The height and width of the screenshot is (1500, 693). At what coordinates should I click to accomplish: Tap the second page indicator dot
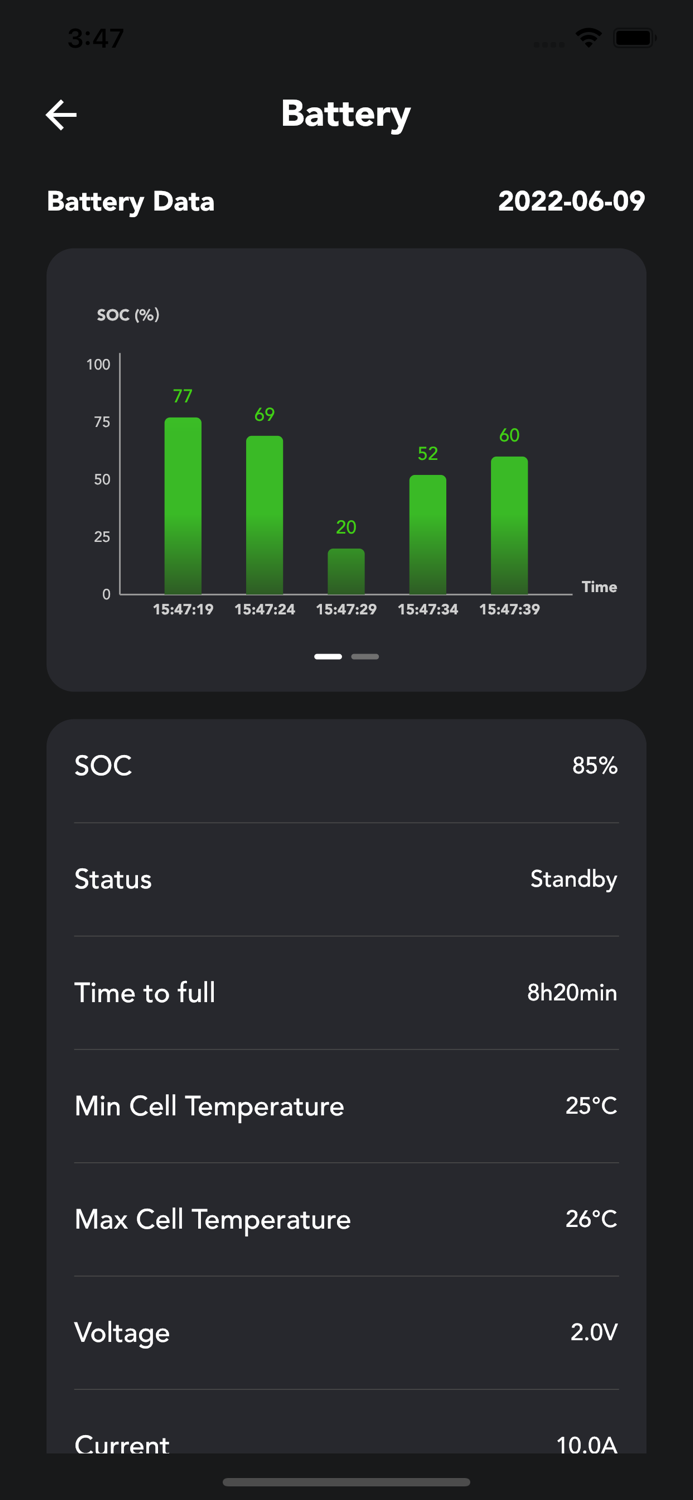(364, 657)
